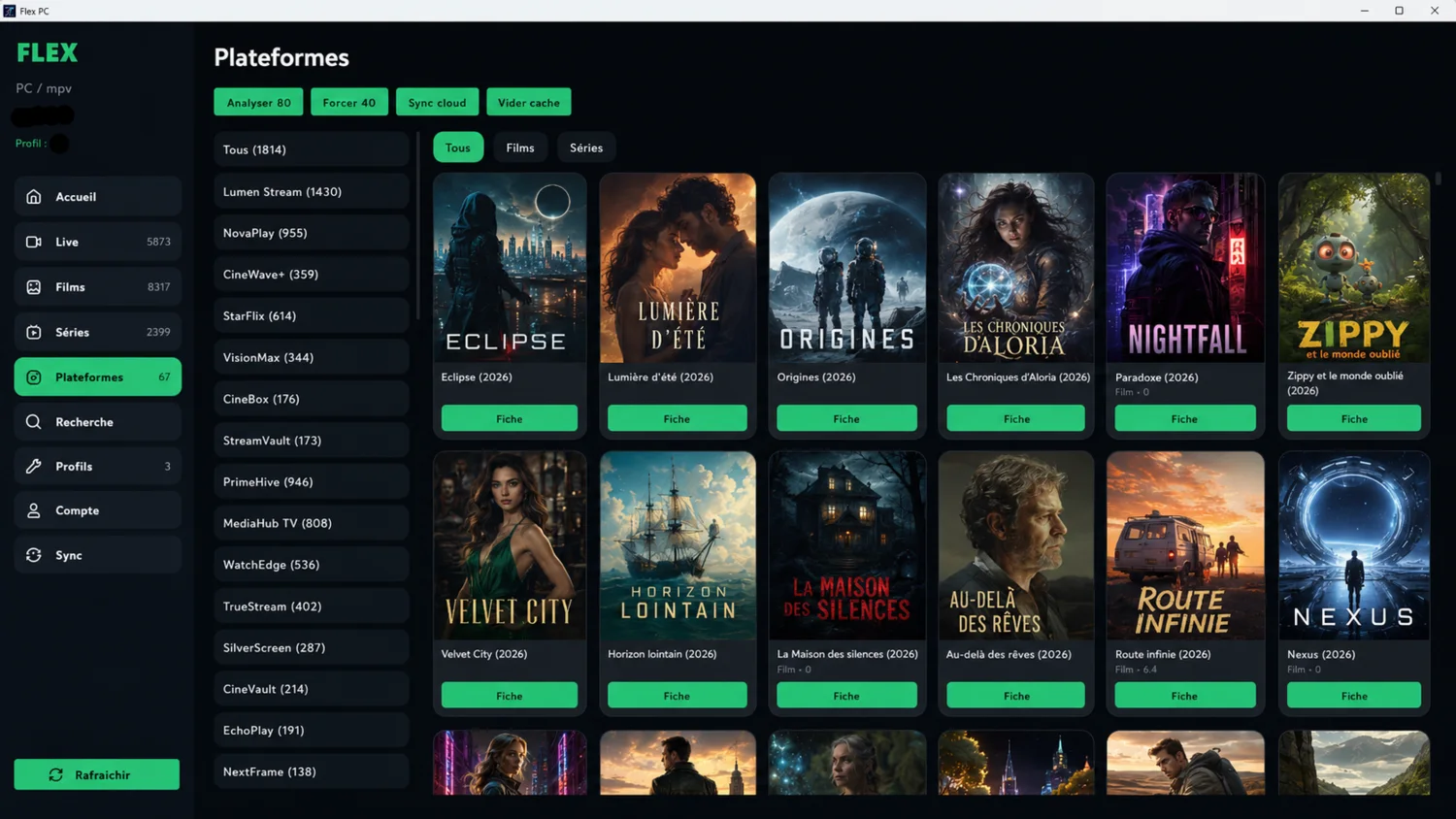Viewport: 1456px width, 819px height.
Task: Click the Séries play icon
Action: pos(34,332)
